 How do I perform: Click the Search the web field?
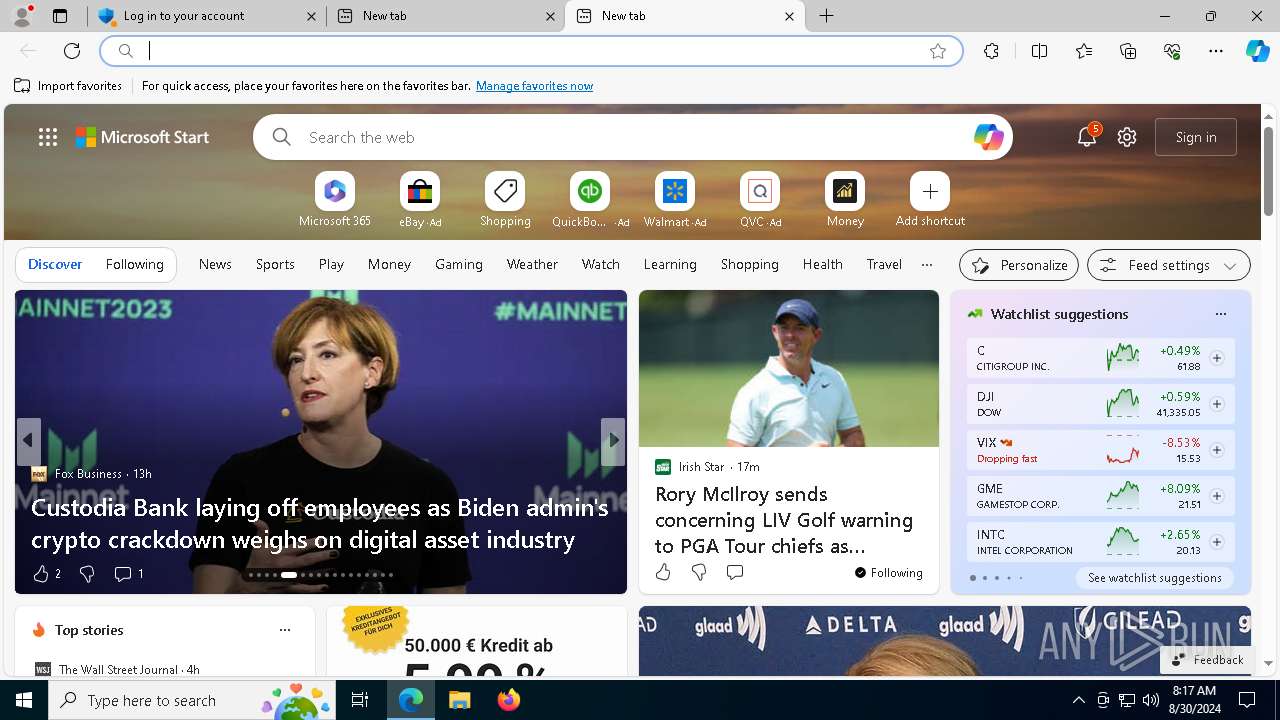[633, 137]
